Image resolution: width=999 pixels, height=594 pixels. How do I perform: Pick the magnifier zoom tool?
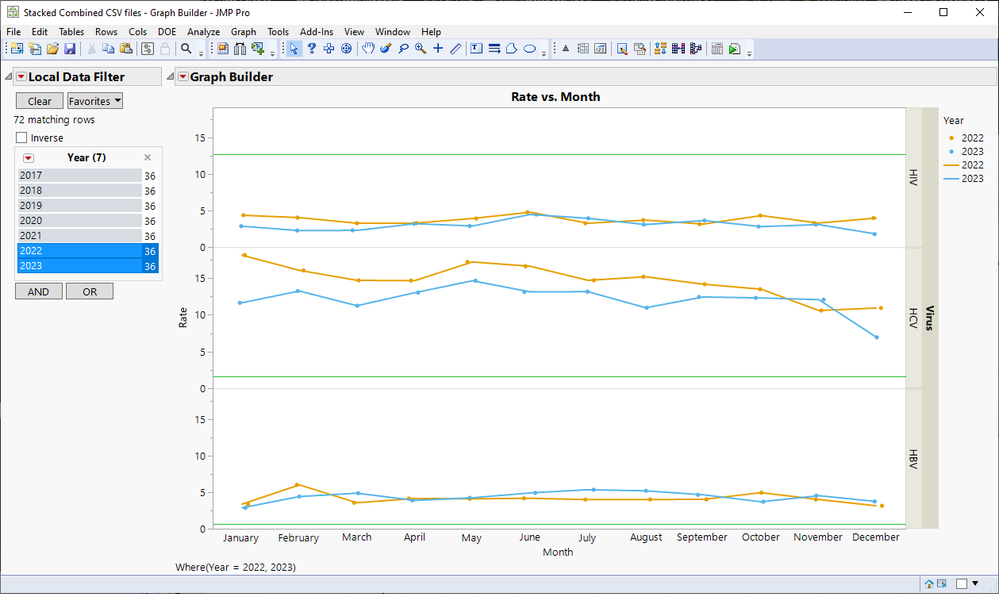point(421,48)
